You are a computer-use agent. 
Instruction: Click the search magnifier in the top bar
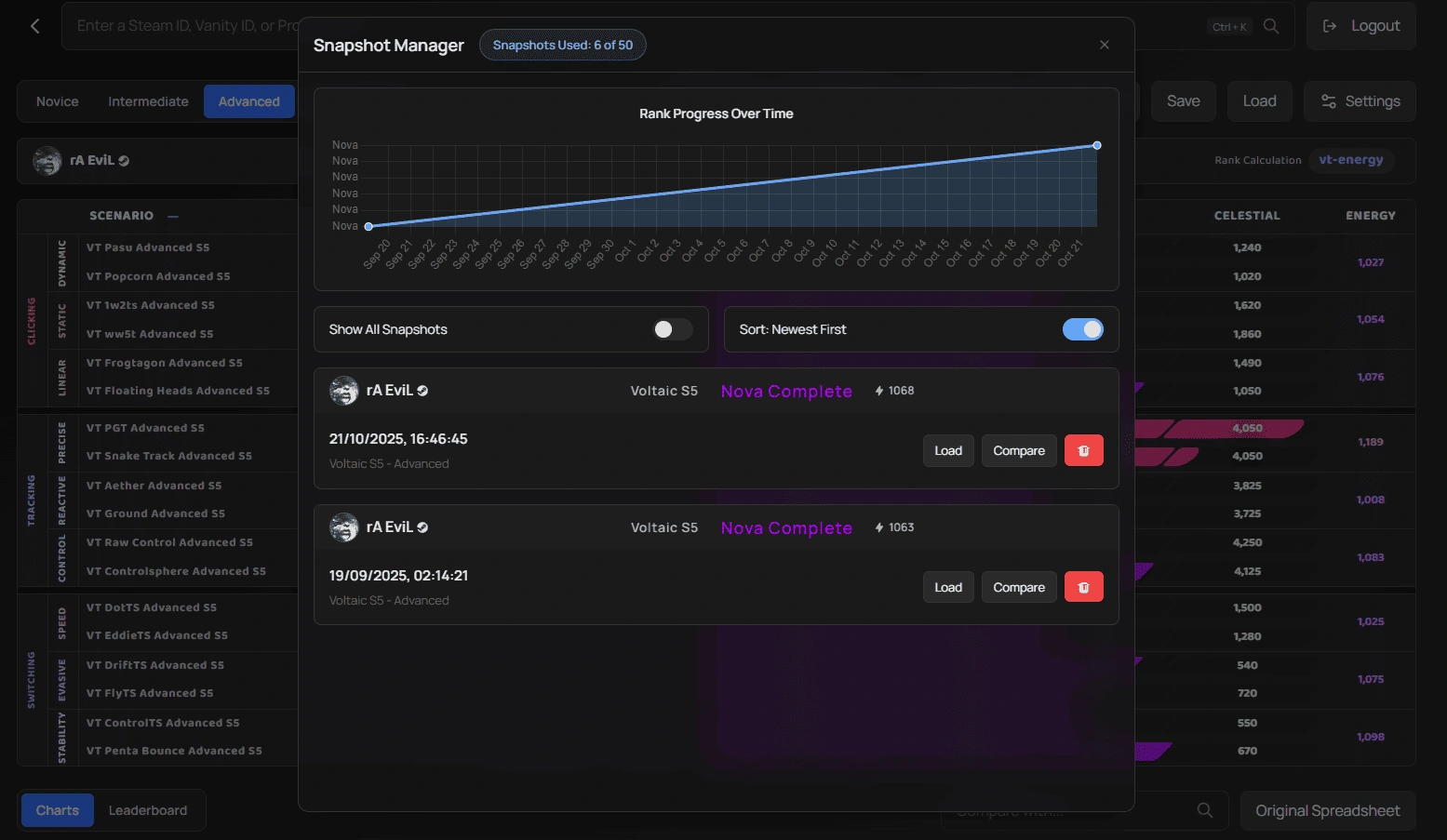point(1271,26)
